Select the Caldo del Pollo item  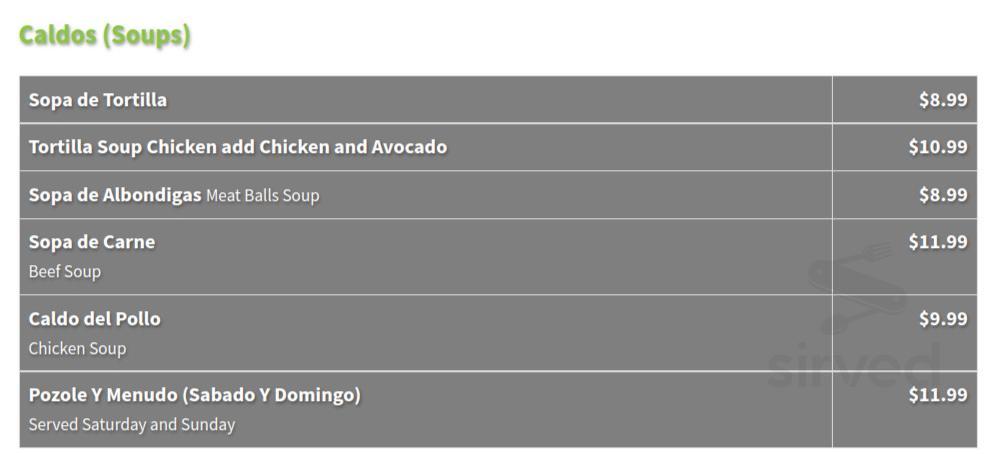[95, 319]
